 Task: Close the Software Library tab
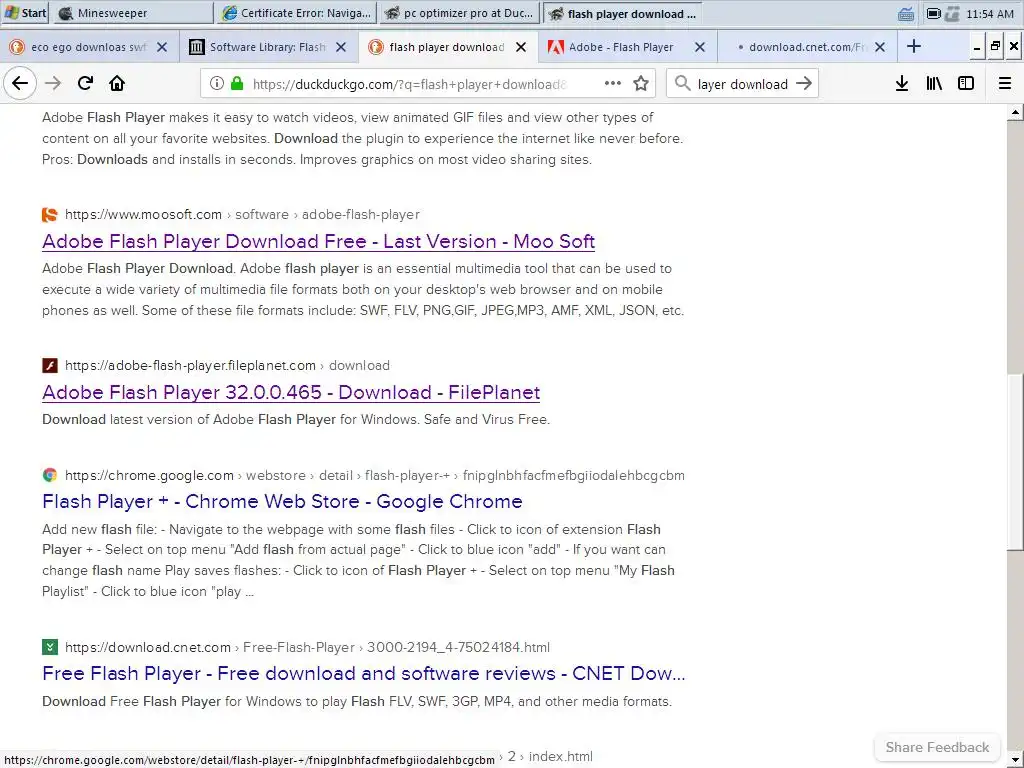click(x=341, y=47)
